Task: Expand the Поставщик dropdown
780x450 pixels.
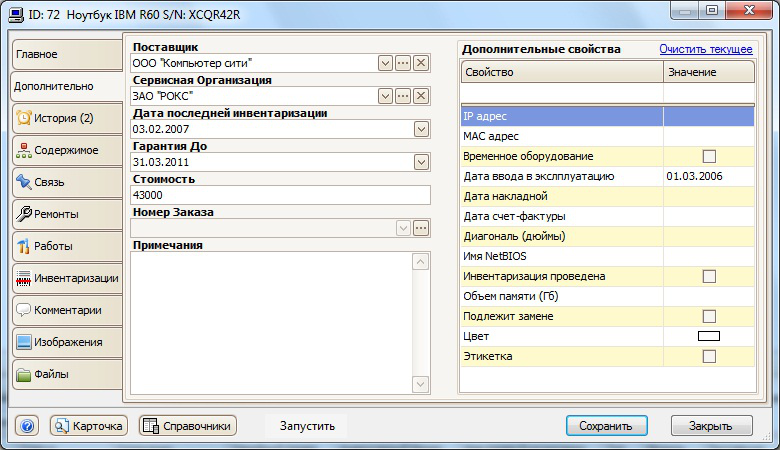Action: click(385, 63)
